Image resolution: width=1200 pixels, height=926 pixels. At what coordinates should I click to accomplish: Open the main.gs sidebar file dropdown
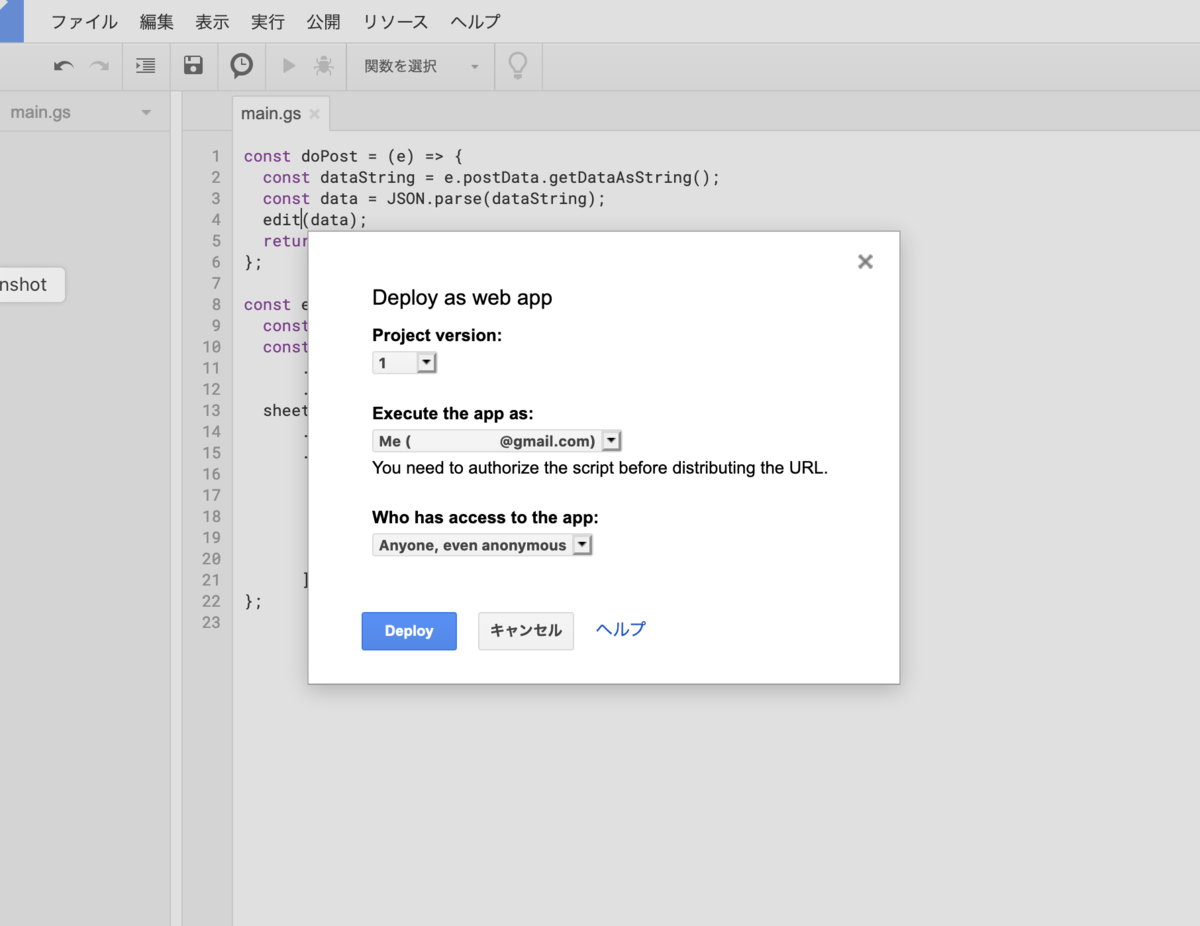pyautogui.click(x=148, y=112)
